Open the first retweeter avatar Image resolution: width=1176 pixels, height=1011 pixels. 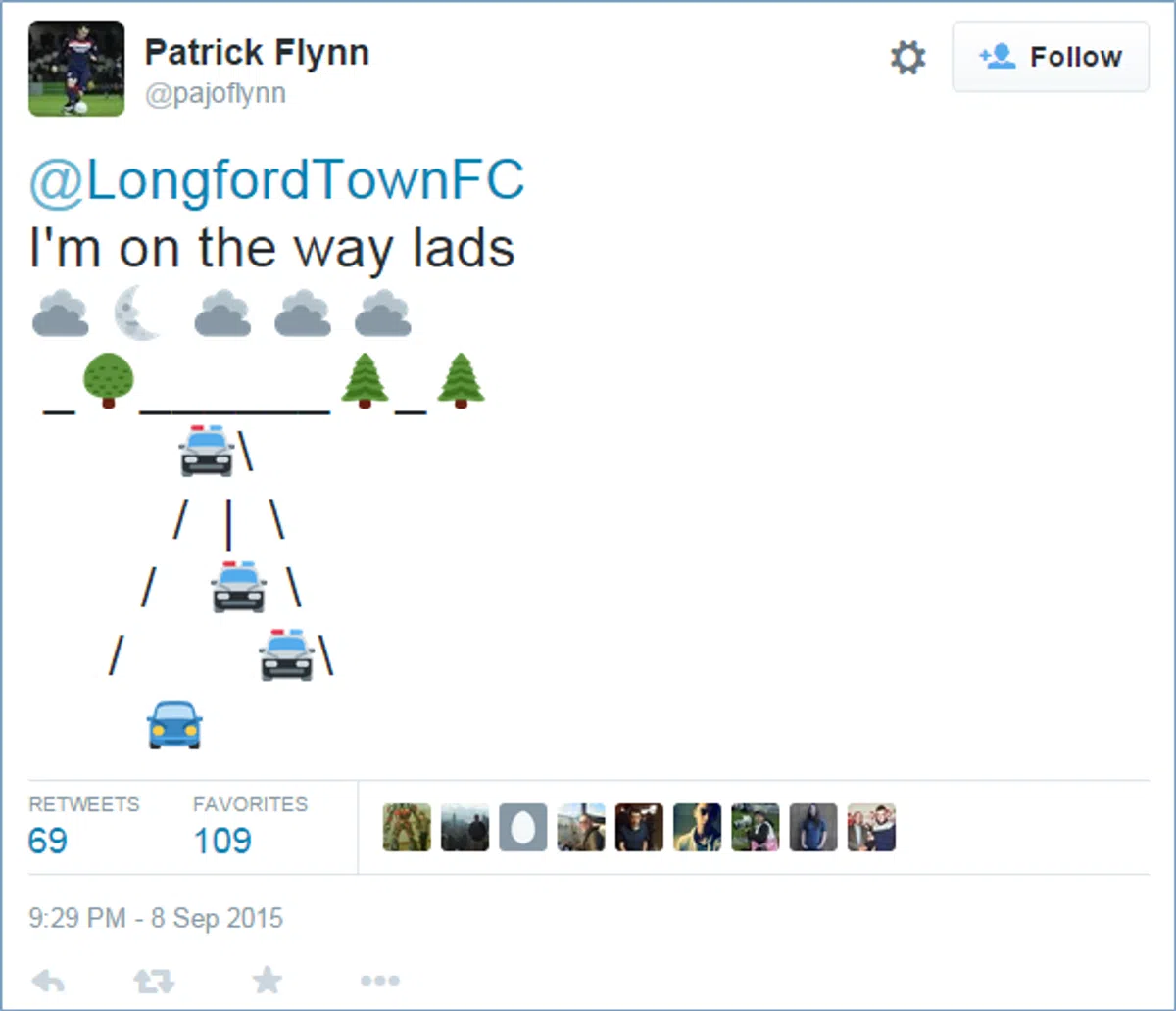pos(407,828)
